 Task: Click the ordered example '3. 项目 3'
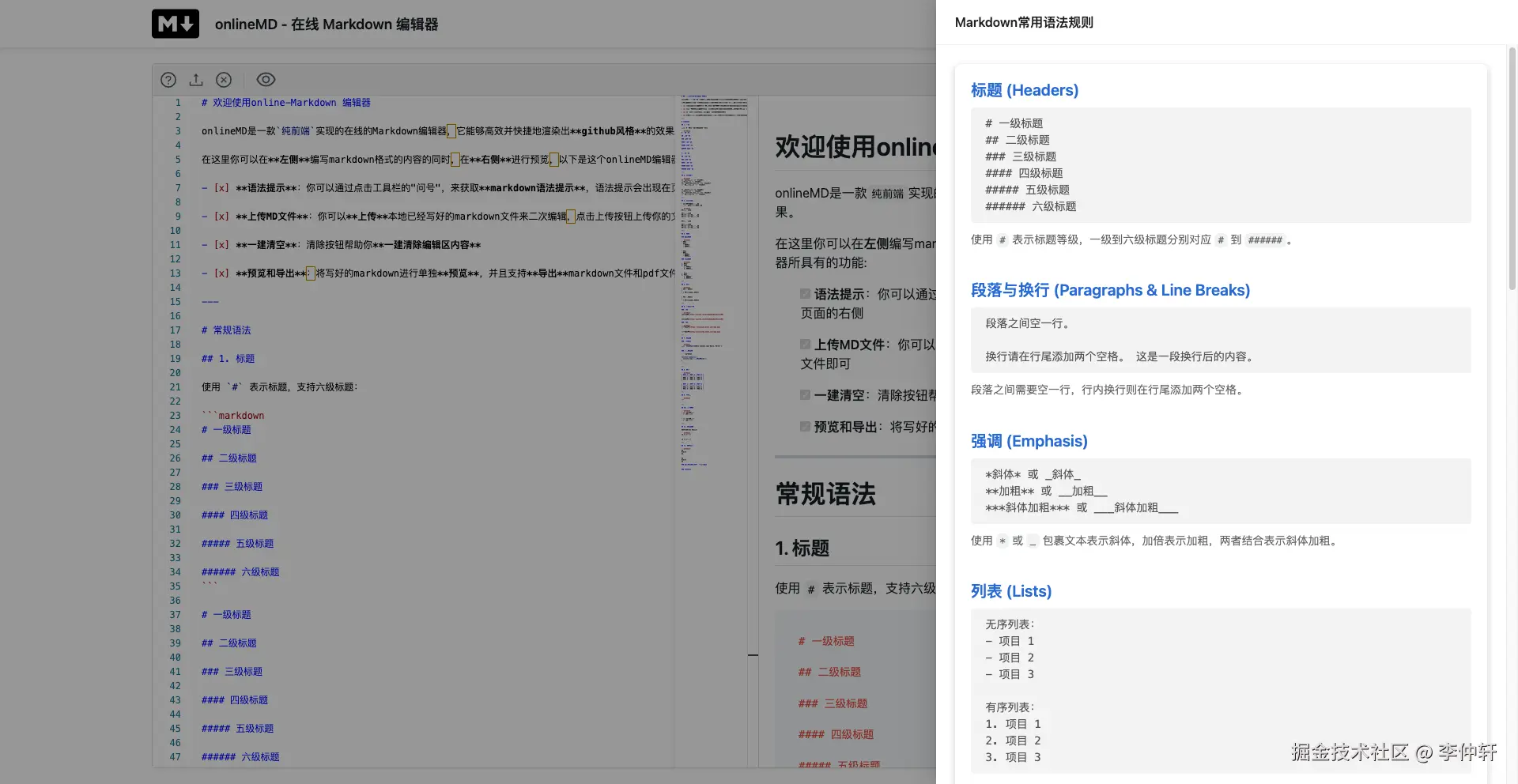click(x=1013, y=757)
